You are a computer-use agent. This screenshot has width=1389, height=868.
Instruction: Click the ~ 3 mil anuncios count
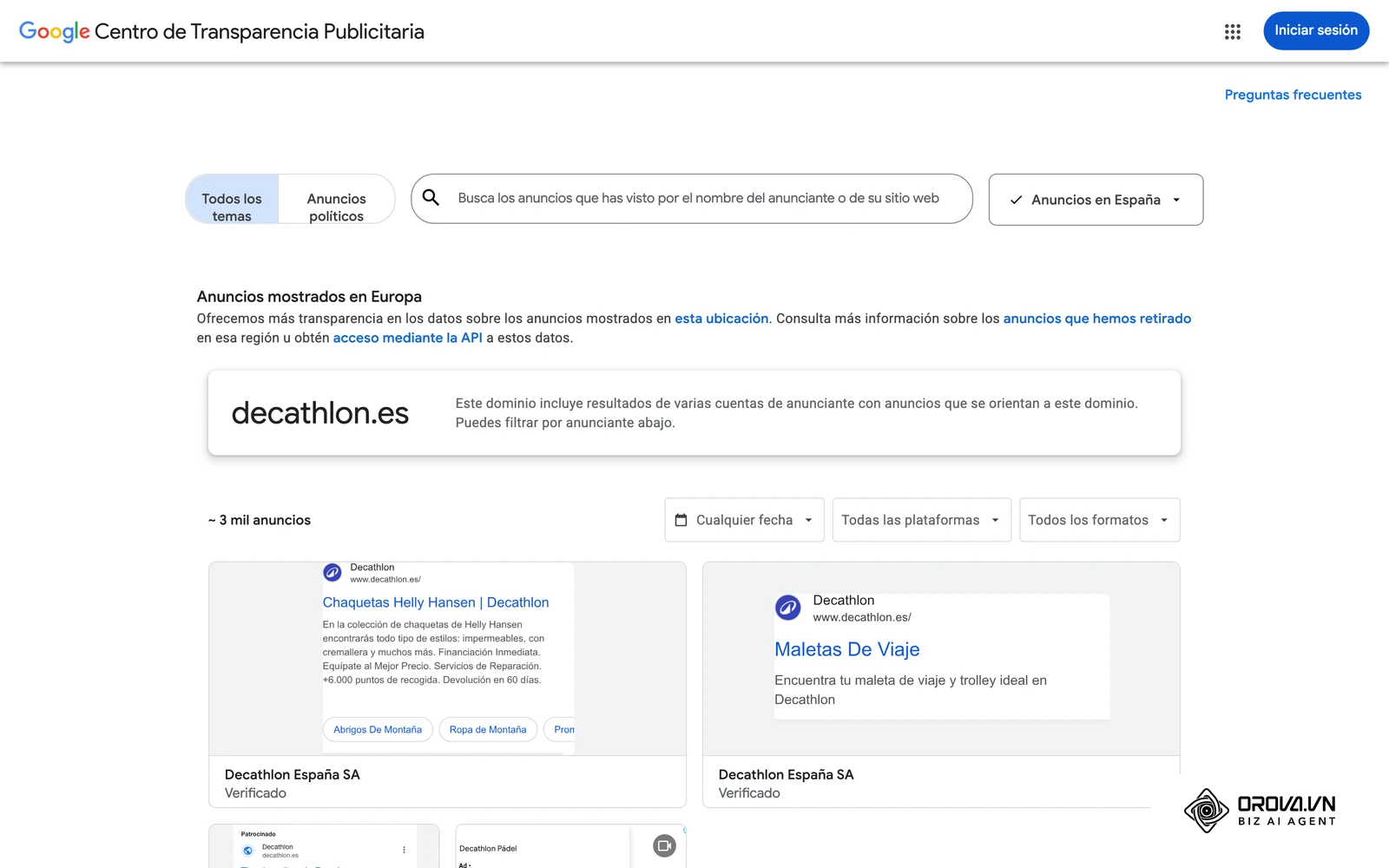pos(260,520)
